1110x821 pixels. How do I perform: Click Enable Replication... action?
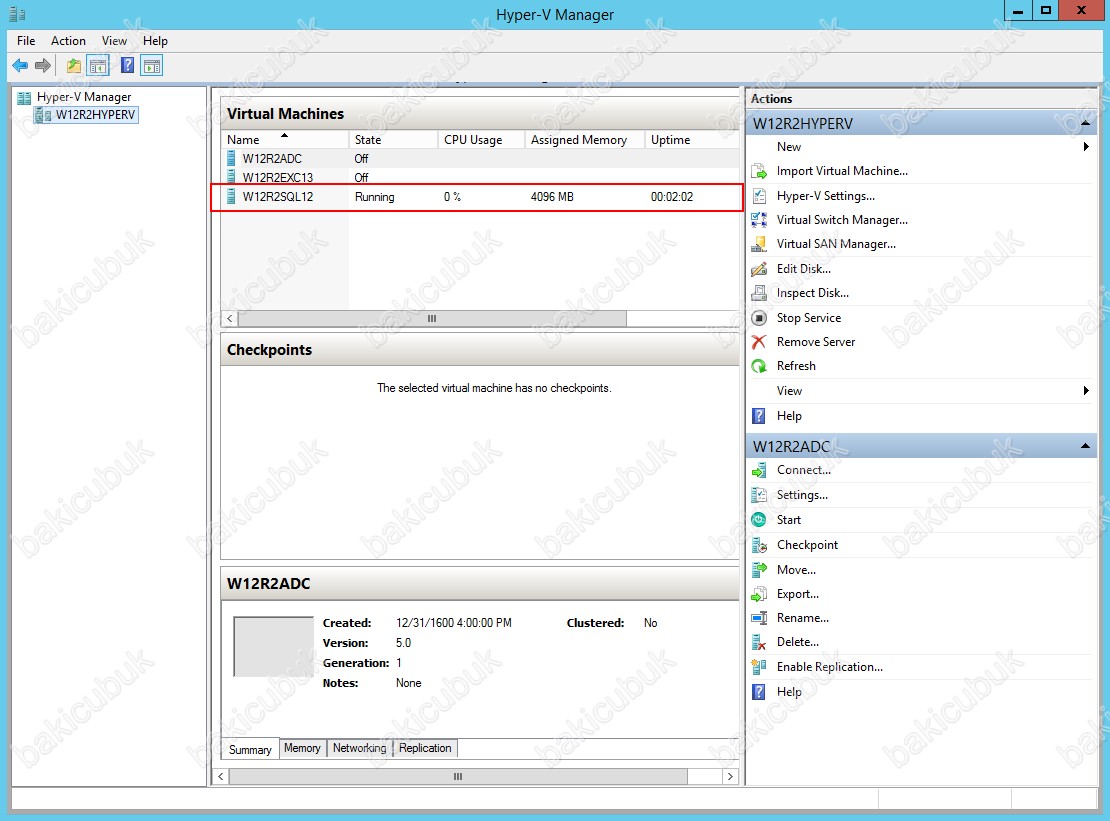[x=830, y=667]
